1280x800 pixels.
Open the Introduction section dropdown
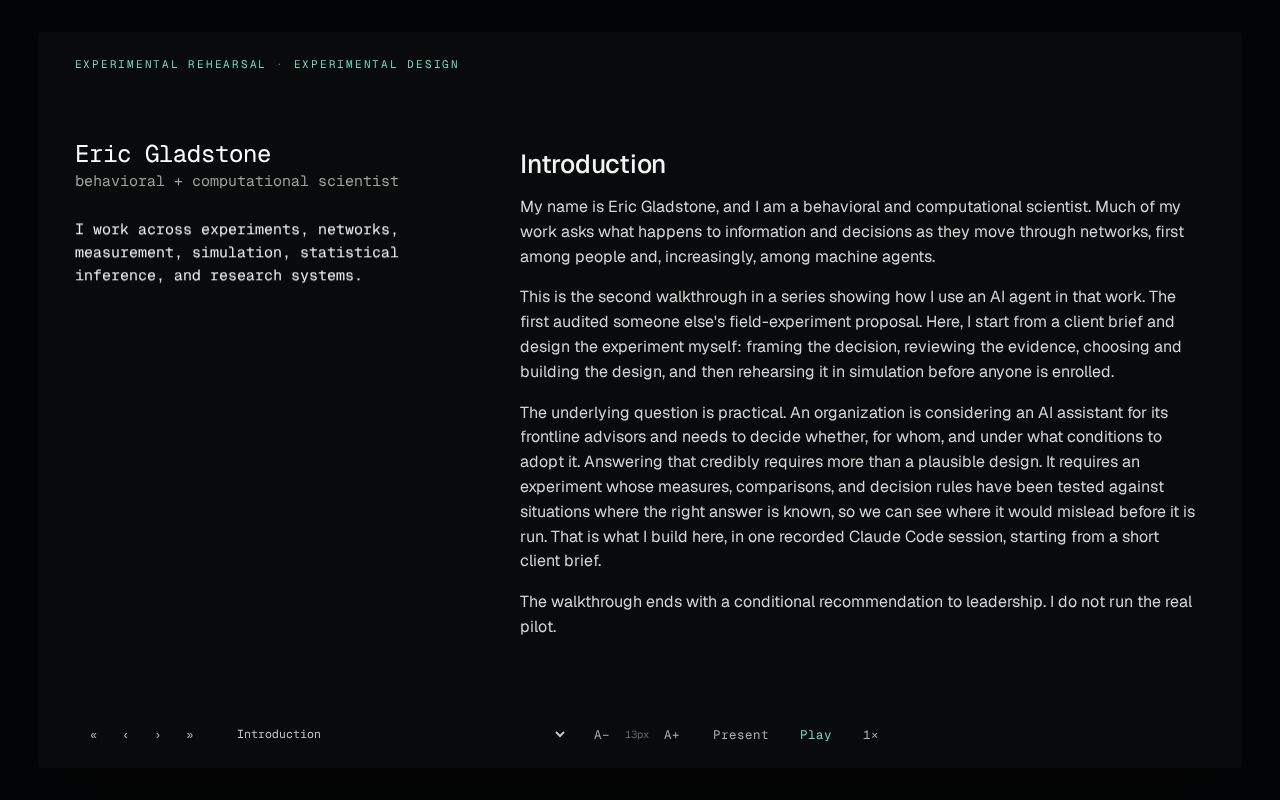(x=401, y=734)
